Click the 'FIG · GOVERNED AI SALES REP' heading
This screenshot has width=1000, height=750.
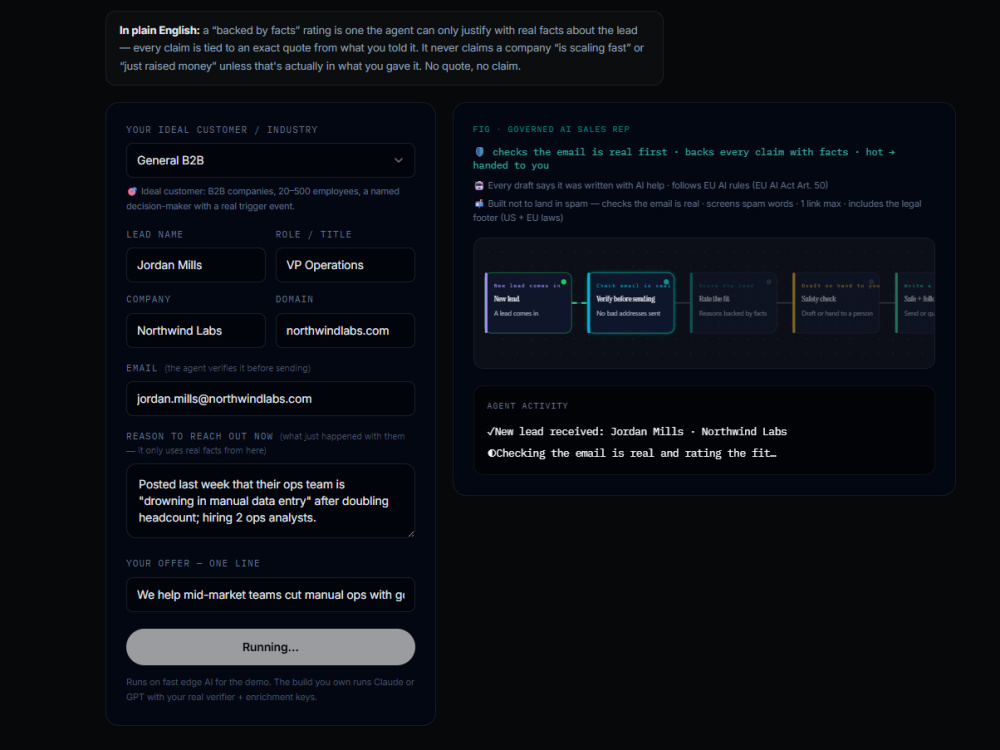pyautogui.click(x=551, y=129)
